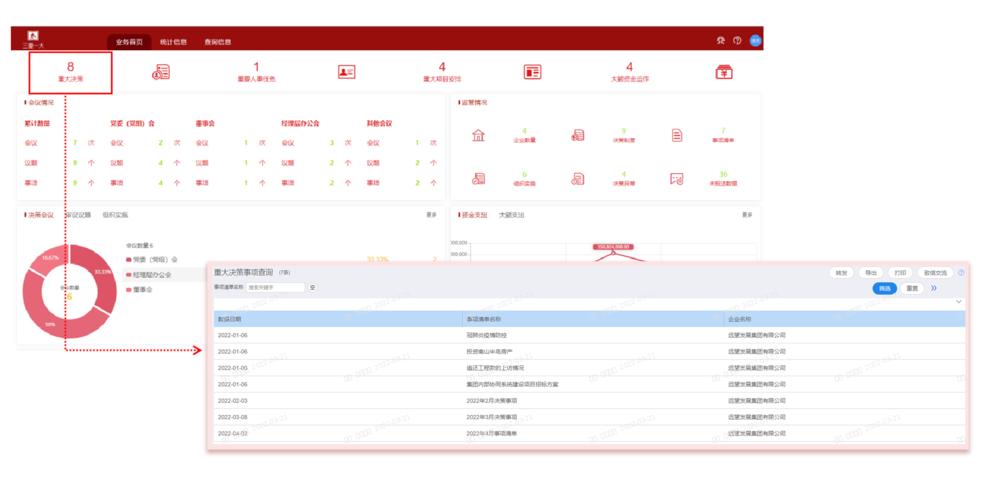Open the 重大决策 summary card
Screen dimensions: 1000x500
click(x=70, y=72)
